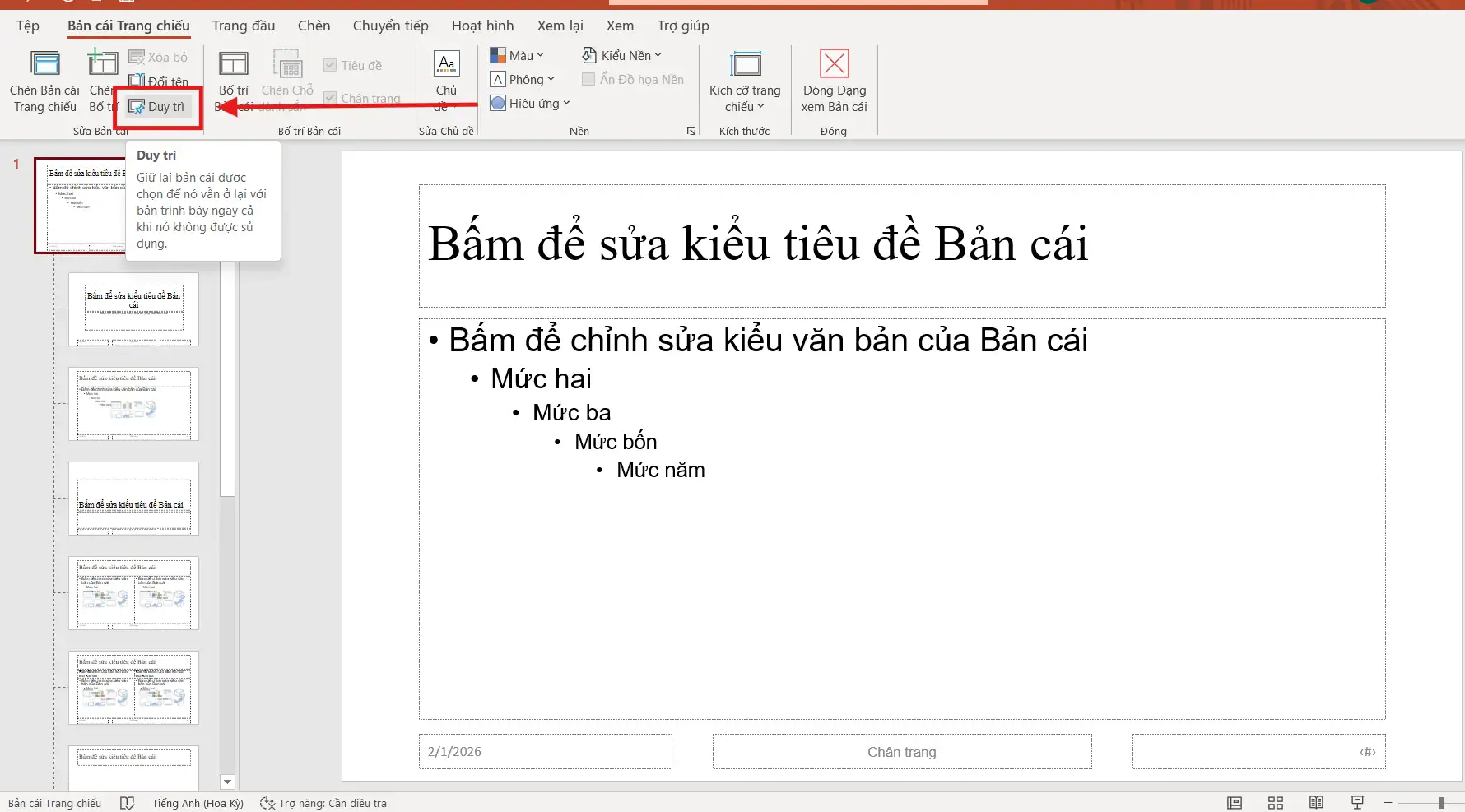This screenshot has height=812, width=1465.
Task: Open the Chuyển tiếp ribbon tab
Action: pos(389,26)
